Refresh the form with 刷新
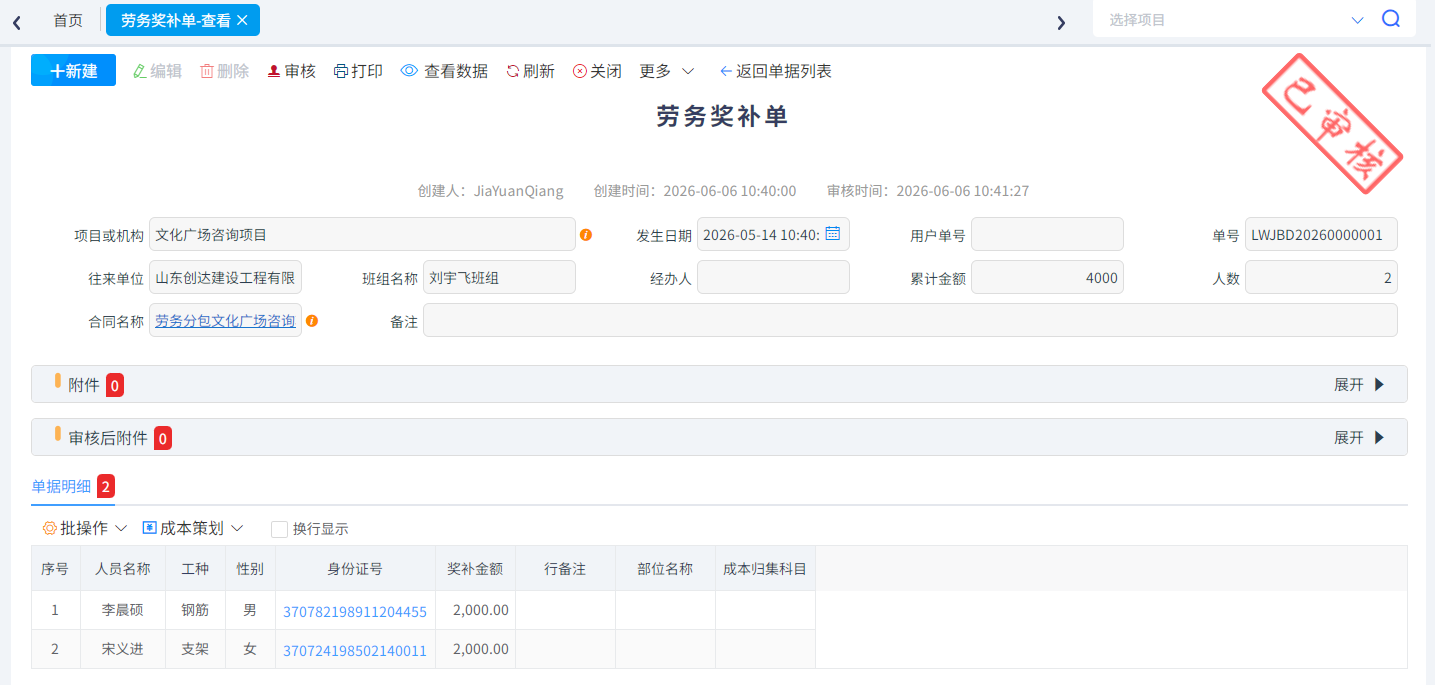 click(530, 71)
